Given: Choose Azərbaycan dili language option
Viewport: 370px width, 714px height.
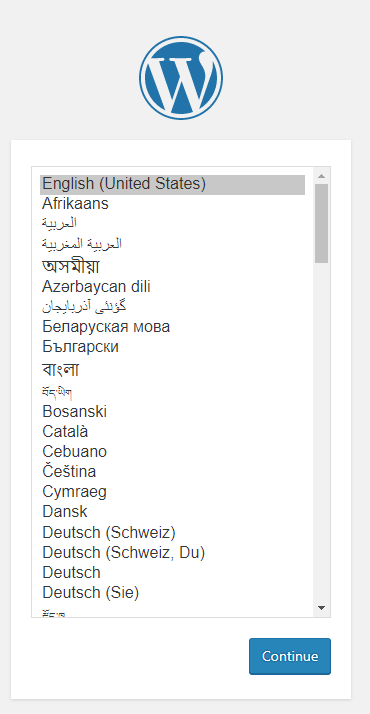Looking at the screenshot, I should [x=172, y=287].
